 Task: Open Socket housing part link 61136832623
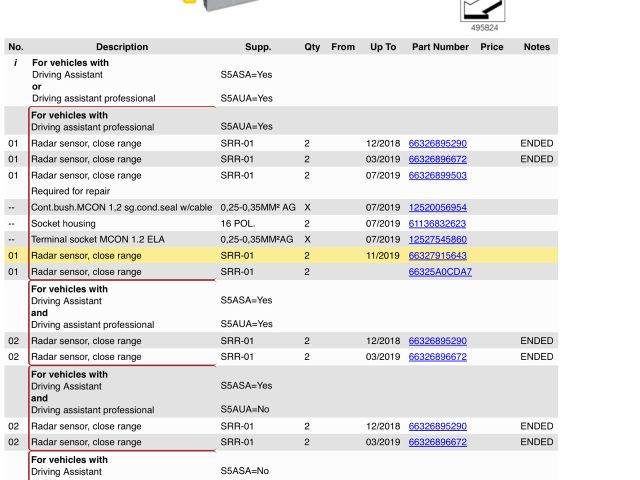point(437,223)
